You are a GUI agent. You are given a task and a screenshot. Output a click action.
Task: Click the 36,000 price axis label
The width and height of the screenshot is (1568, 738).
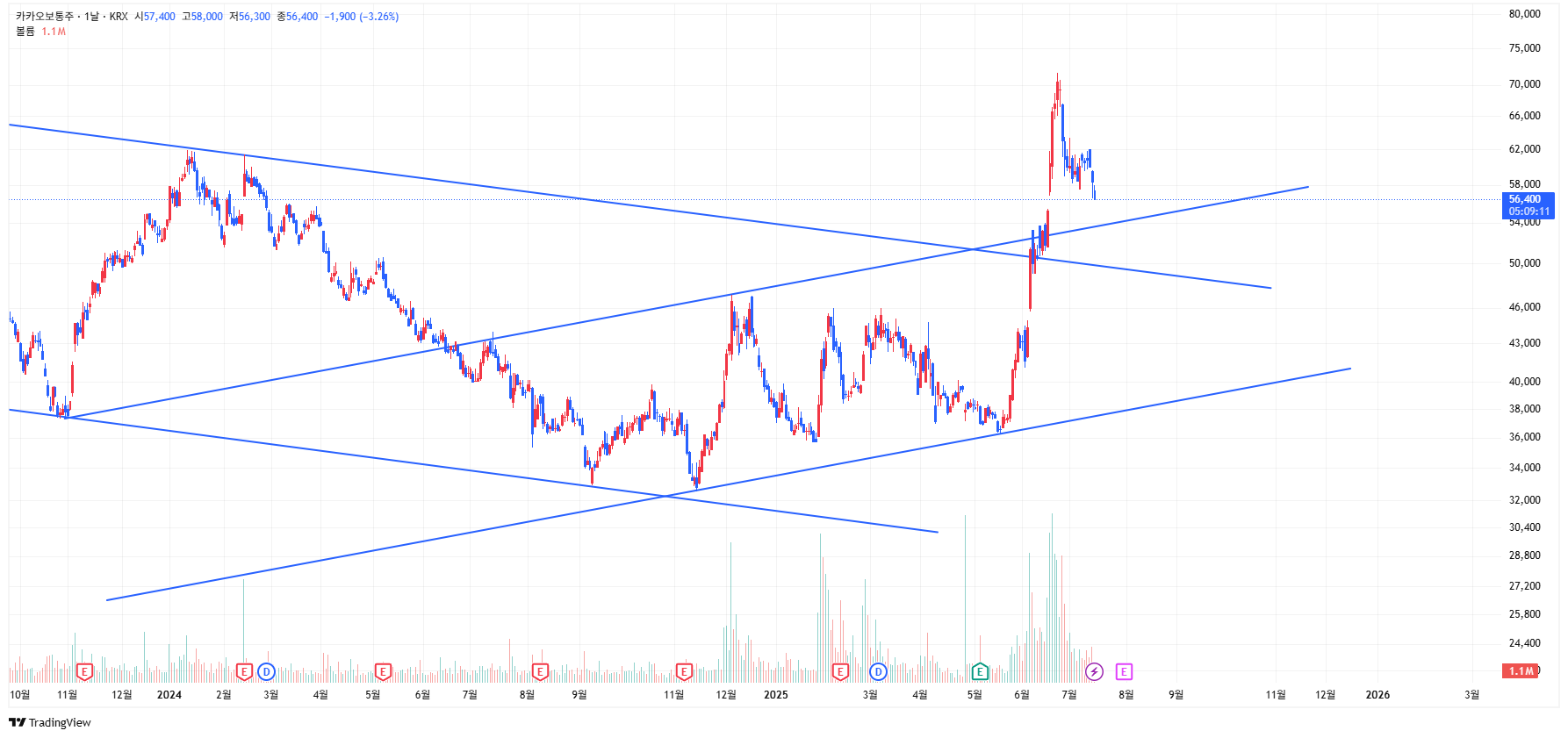(x=1525, y=437)
